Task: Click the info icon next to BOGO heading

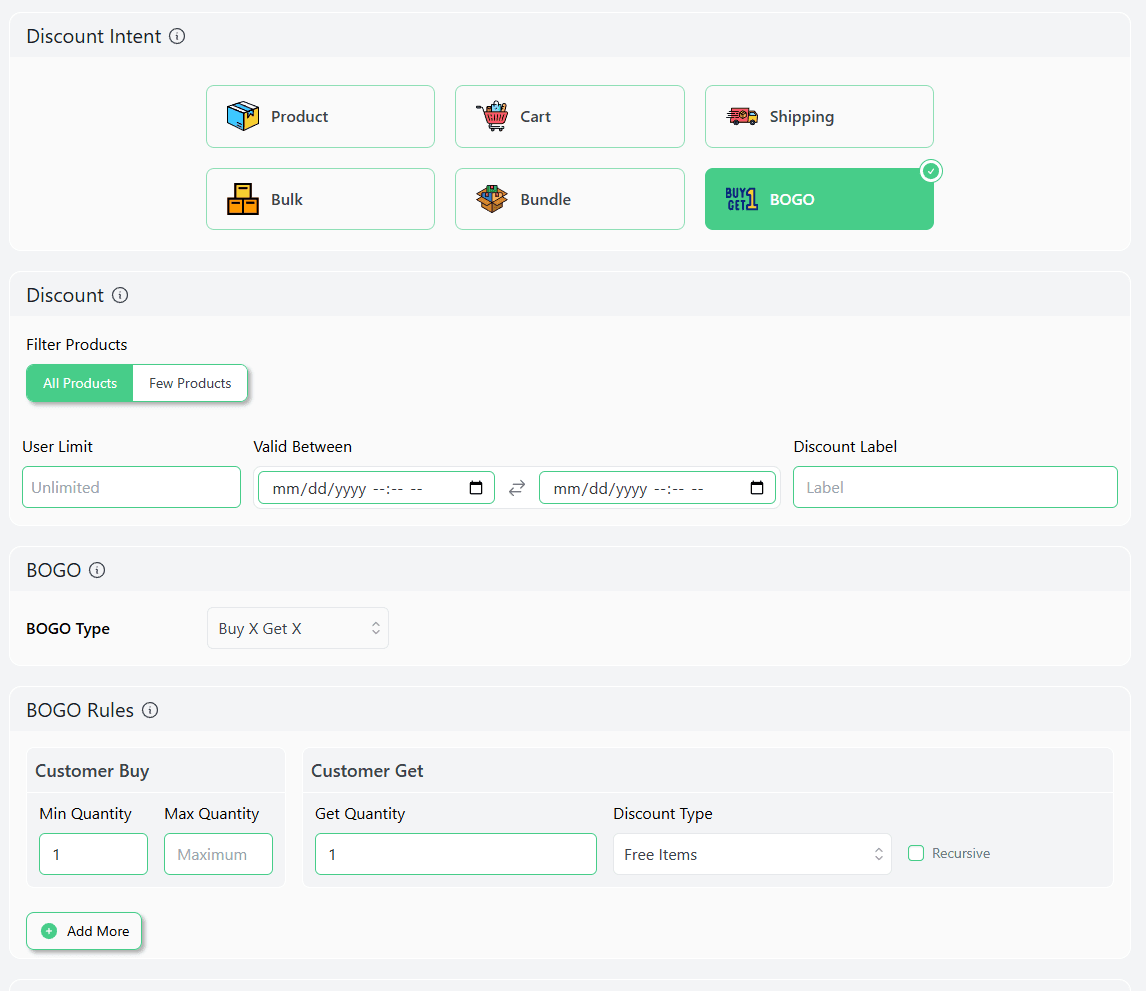Action: tap(97, 570)
